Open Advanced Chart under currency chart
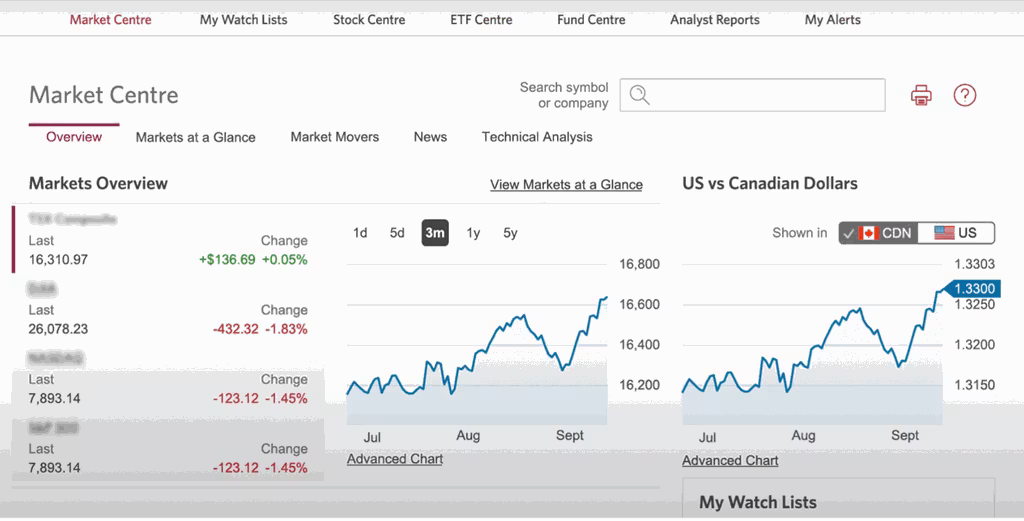Image resolution: width=1024 pixels, height=521 pixels. point(730,460)
